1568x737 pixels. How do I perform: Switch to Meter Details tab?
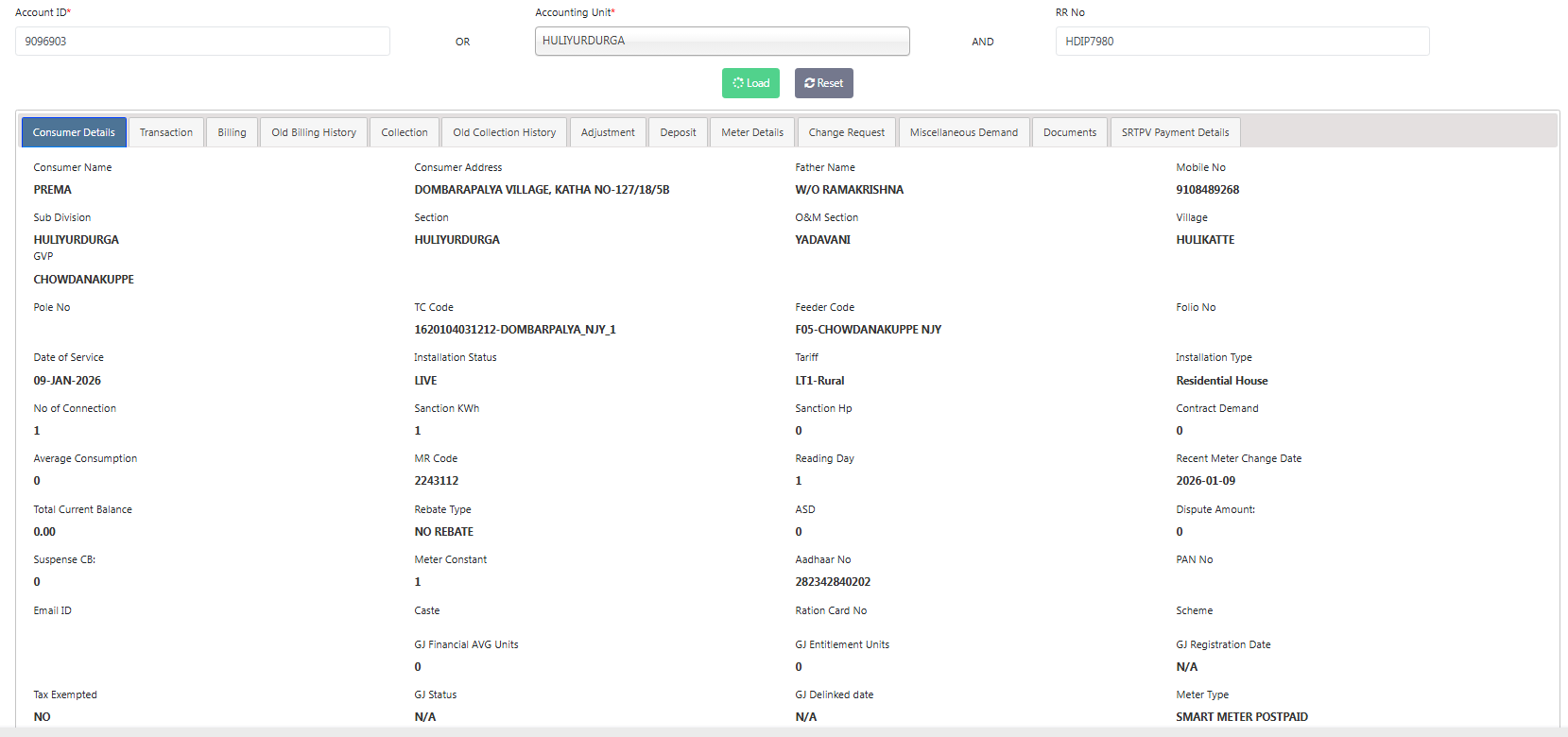(x=752, y=132)
